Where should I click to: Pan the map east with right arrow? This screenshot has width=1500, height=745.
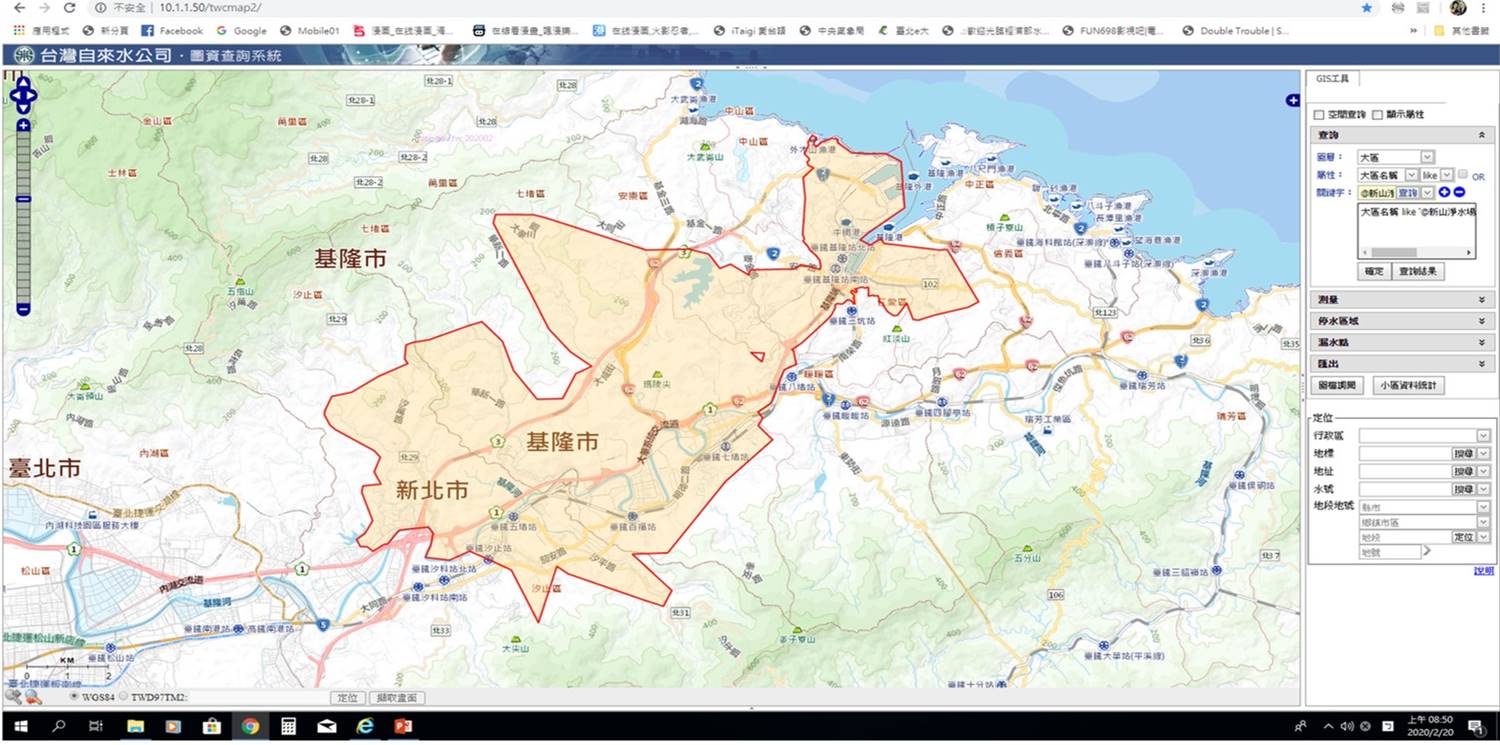(31, 96)
